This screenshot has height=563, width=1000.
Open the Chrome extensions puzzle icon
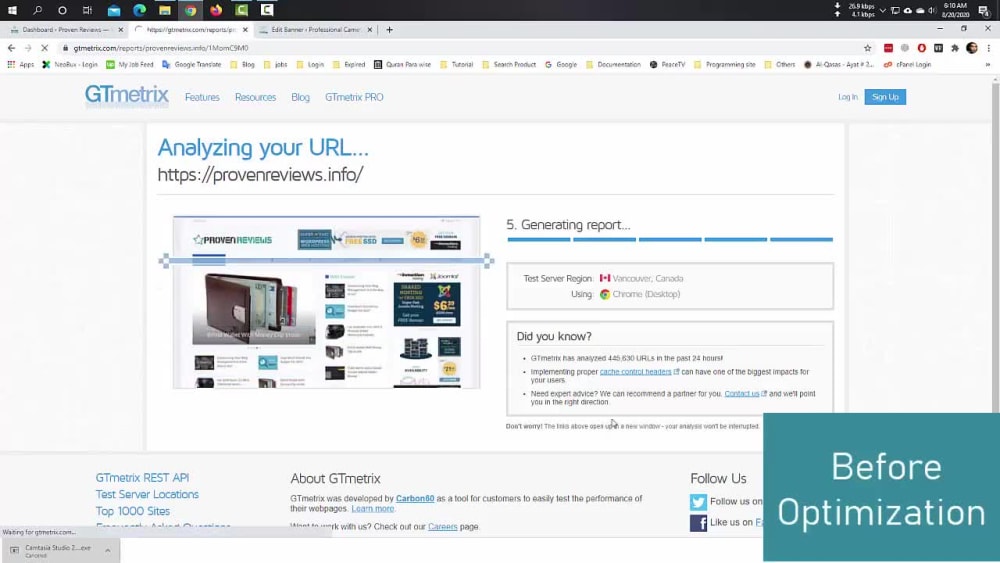click(955, 48)
